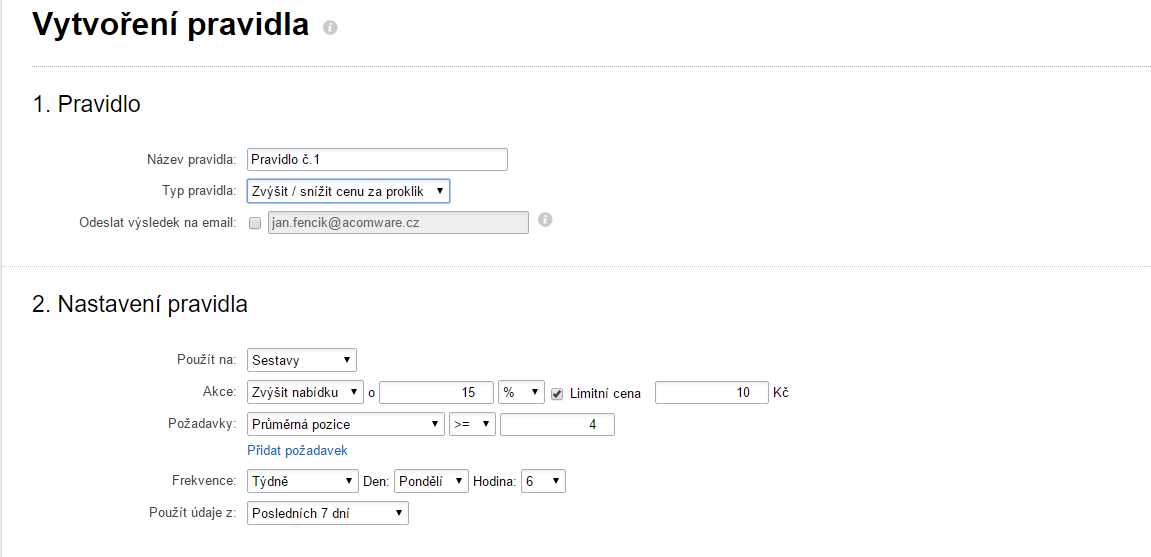The width and height of the screenshot is (1151, 557).
Task: Expand the Průměrná pozice requirement dropdown
Action: (346, 424)
